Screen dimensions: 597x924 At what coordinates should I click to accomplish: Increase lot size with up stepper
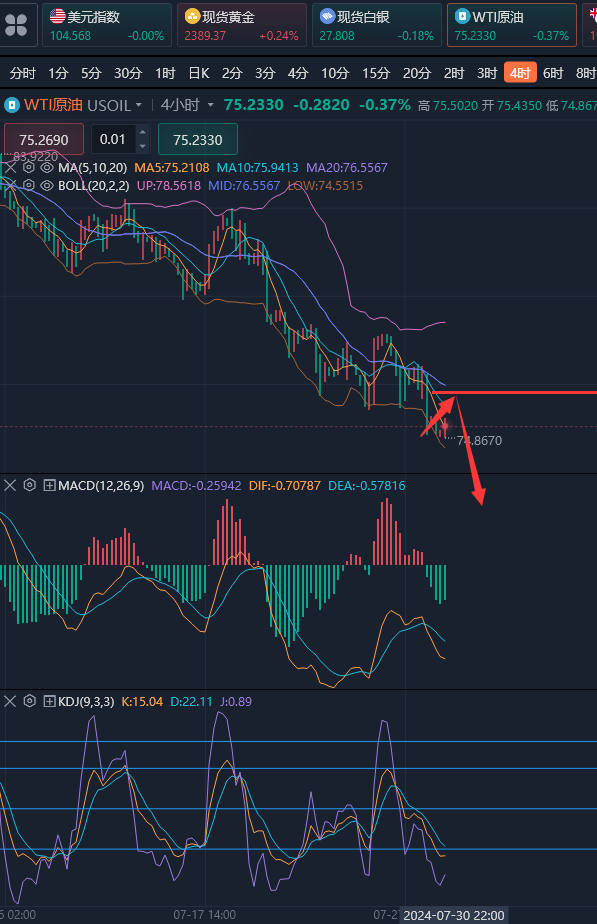(x=142, y=133)
